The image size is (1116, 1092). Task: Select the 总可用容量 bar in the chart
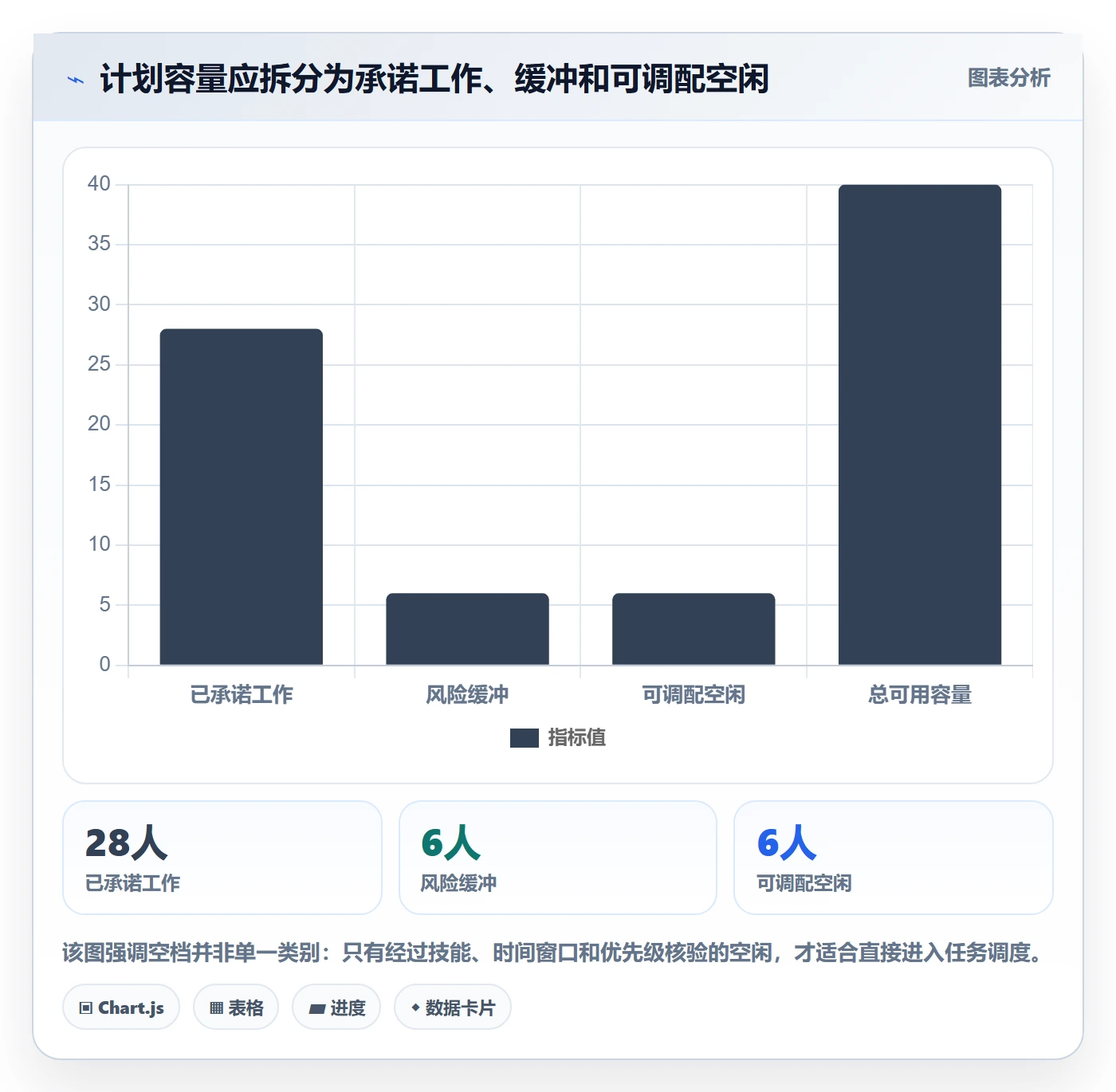[x=920, y=425]
